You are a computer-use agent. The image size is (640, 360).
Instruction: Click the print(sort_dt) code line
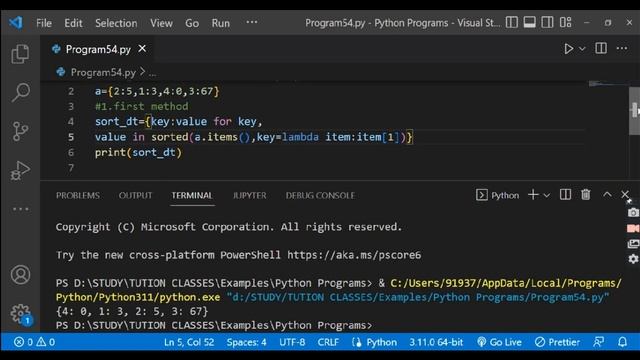[138, 152]
